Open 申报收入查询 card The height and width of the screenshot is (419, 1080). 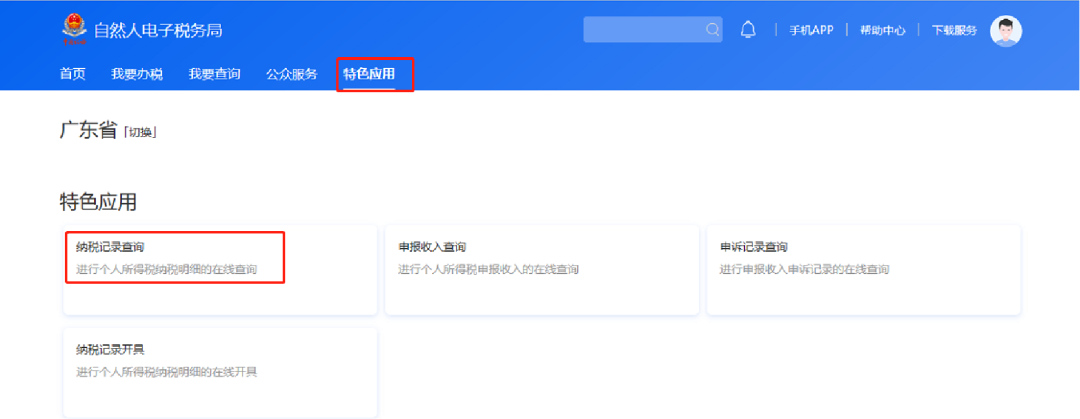[542, 270]
